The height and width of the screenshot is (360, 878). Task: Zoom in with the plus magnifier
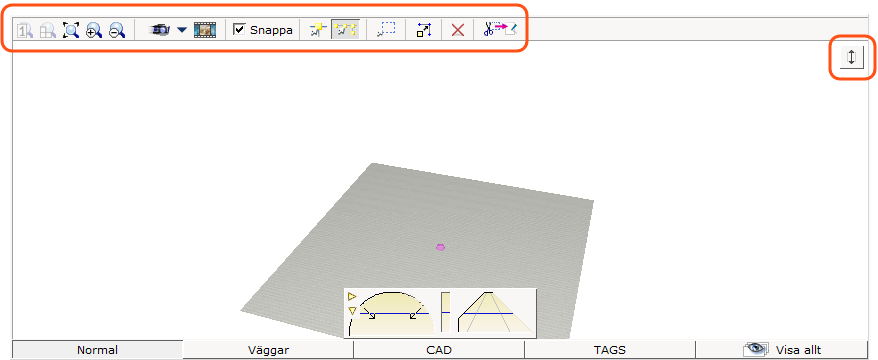coord(94,30)
